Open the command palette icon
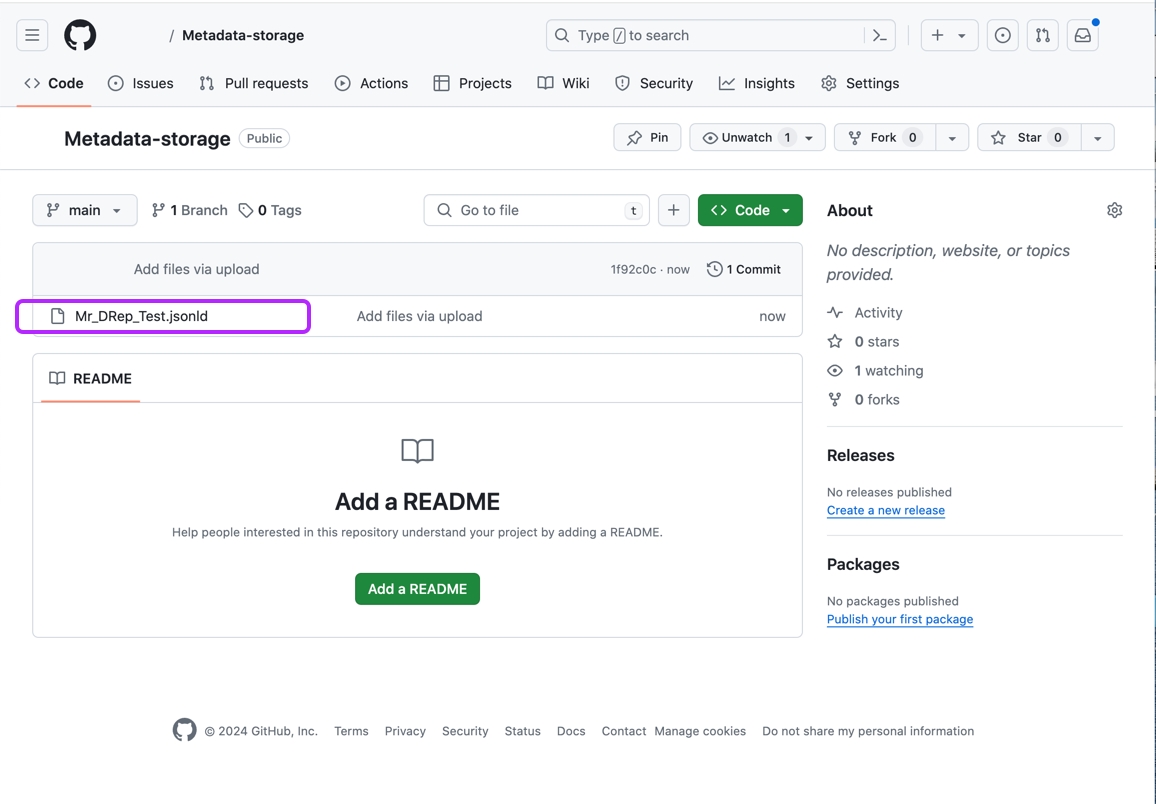The height and width of the screenshot is (804, 1156). (880, 35)
